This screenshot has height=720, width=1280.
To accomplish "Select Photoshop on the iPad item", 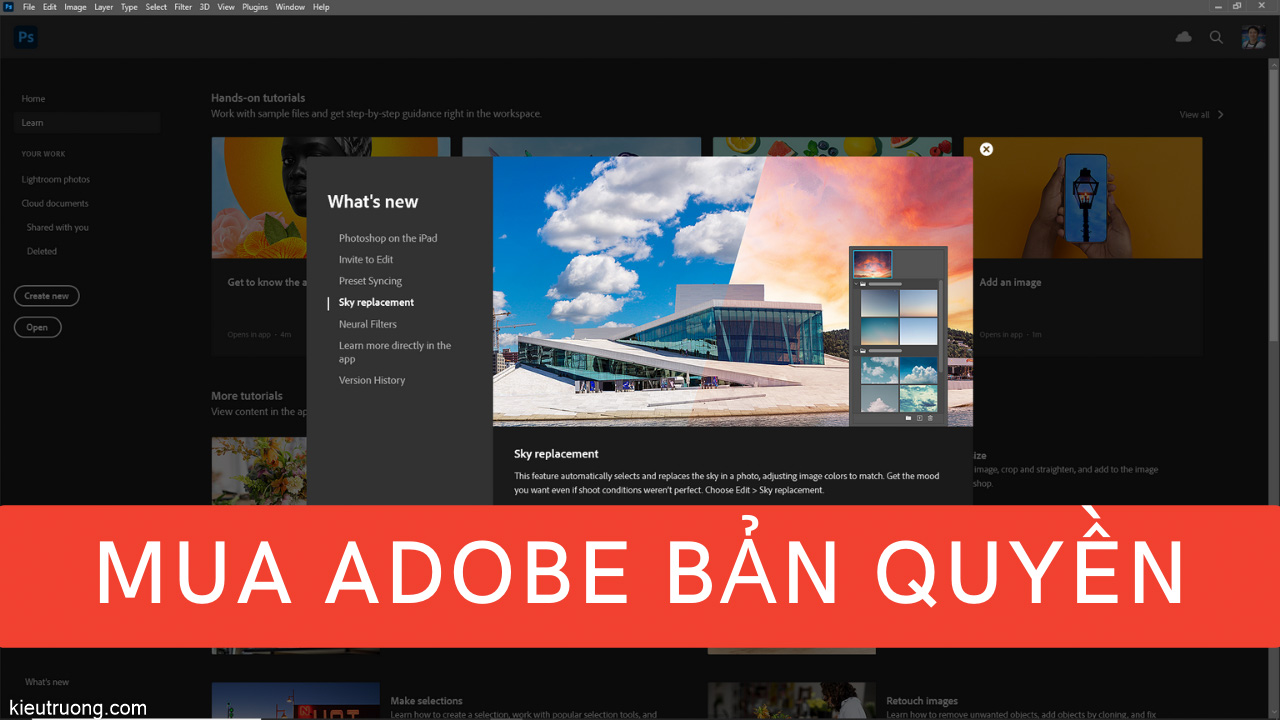I will [x=388, y=238].
